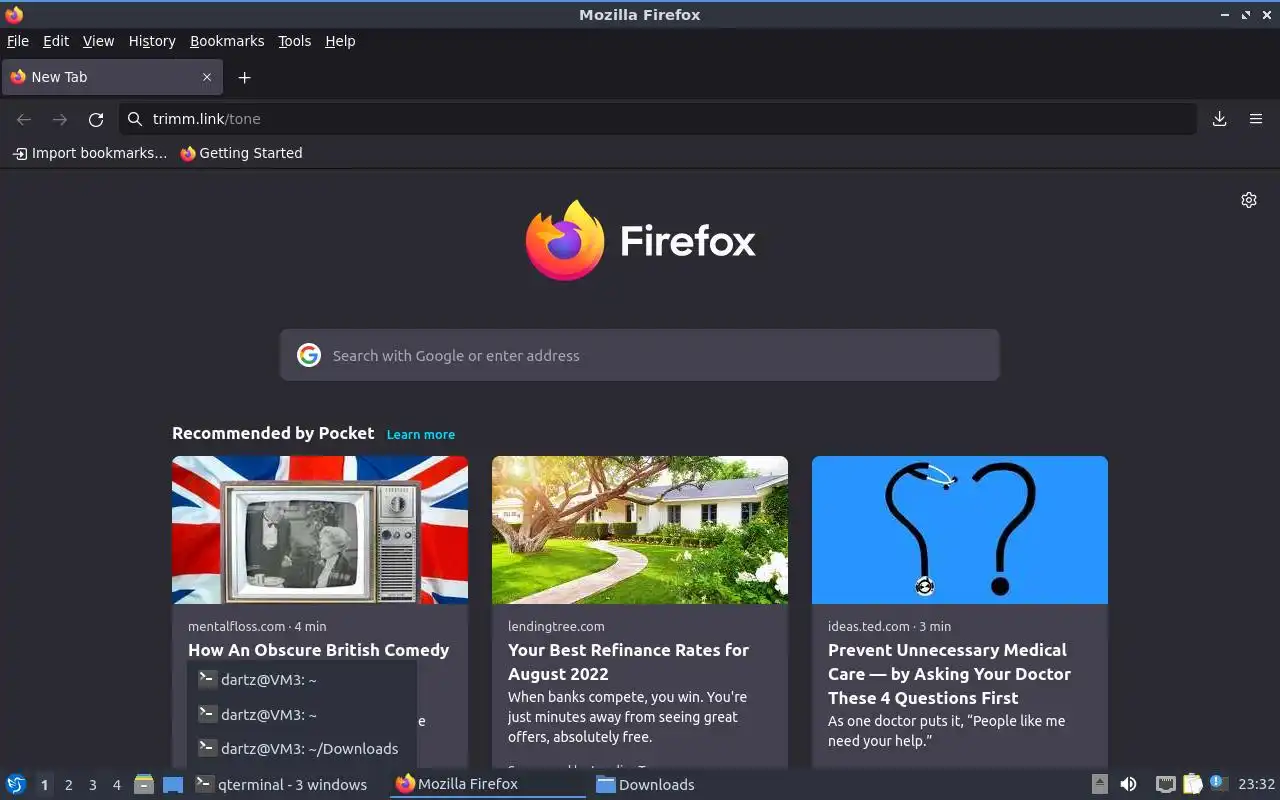The image size is (1280, 800).
Task: Click Import bookmarks toolbar item
Action: [x=90, y=153]
